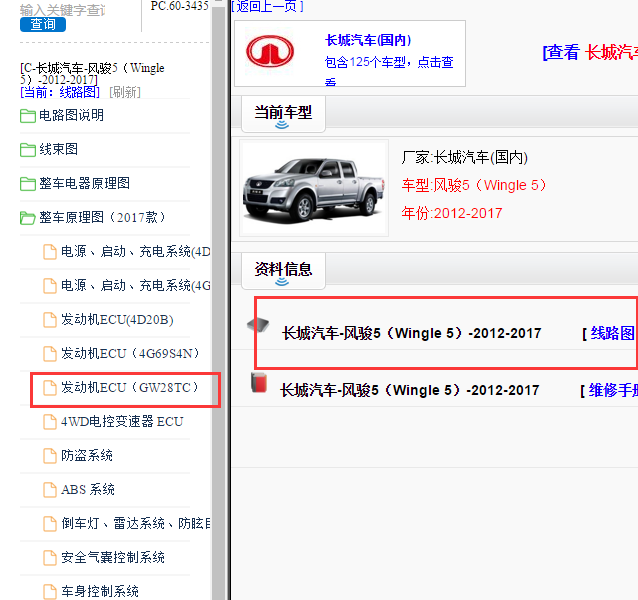Click document icon for 倒车灯、雷达系统
The image size is (638, 600).
click(50, 524)
